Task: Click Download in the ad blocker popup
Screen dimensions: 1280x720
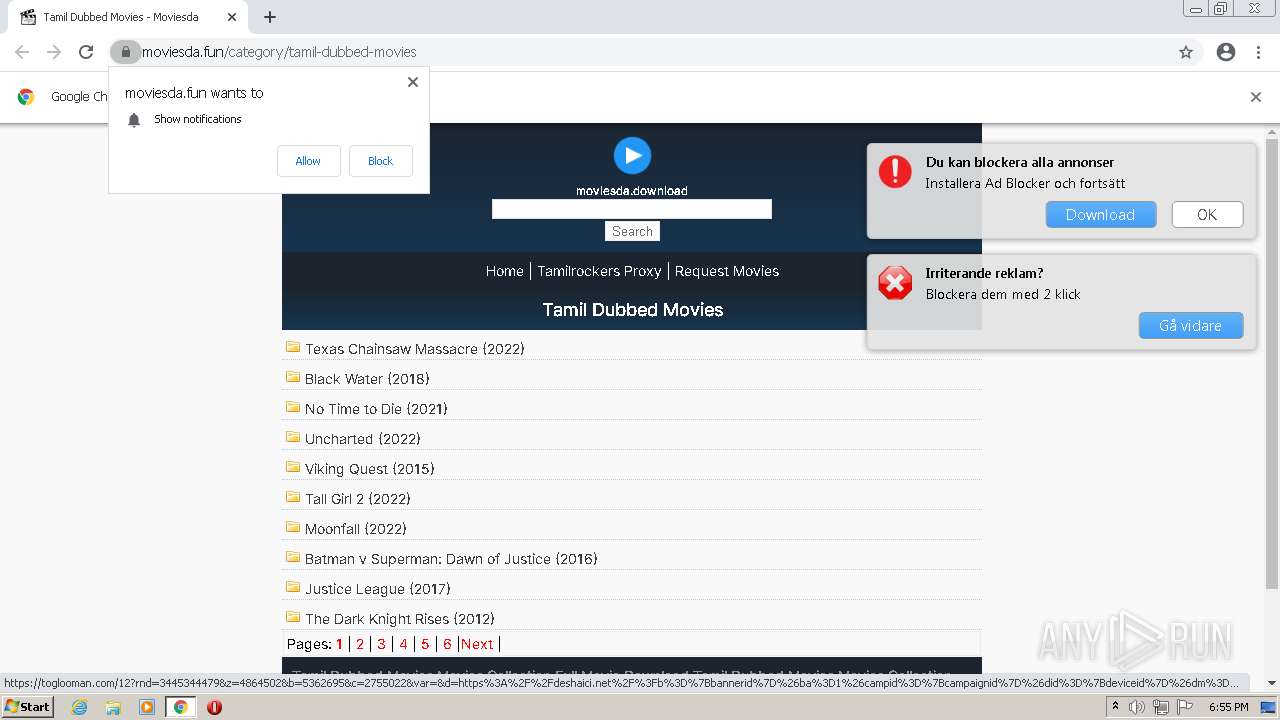Action: tap(1101, 215)
